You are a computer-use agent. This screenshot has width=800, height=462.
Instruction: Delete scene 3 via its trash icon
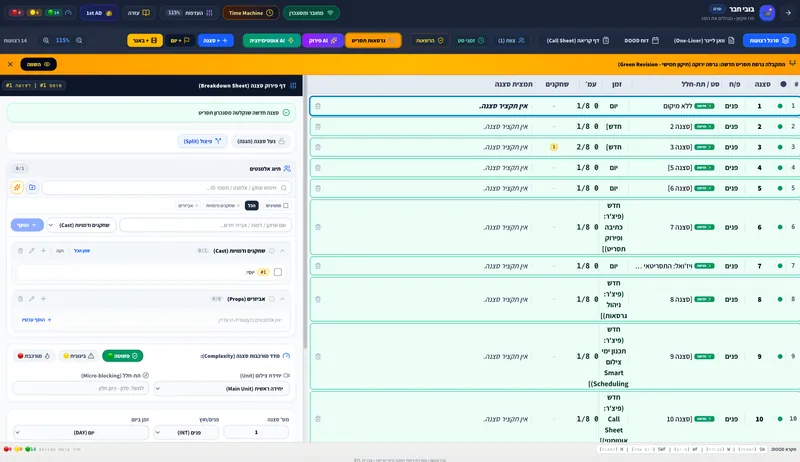(x=318, y=147)
